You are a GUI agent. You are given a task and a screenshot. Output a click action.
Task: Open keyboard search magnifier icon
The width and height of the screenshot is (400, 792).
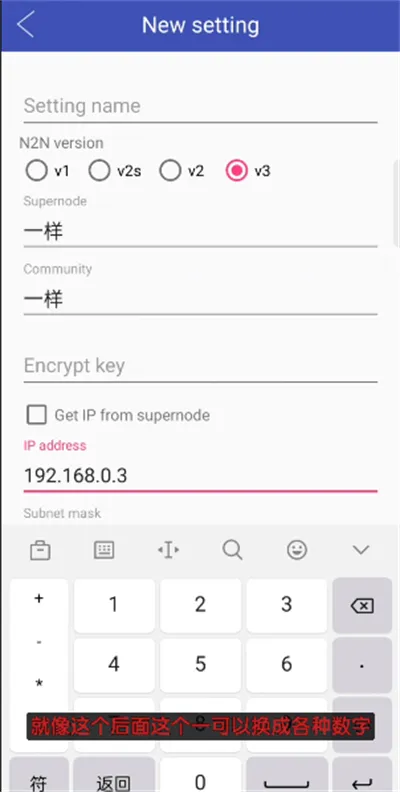pyautogui.click(x=232, y=550)
